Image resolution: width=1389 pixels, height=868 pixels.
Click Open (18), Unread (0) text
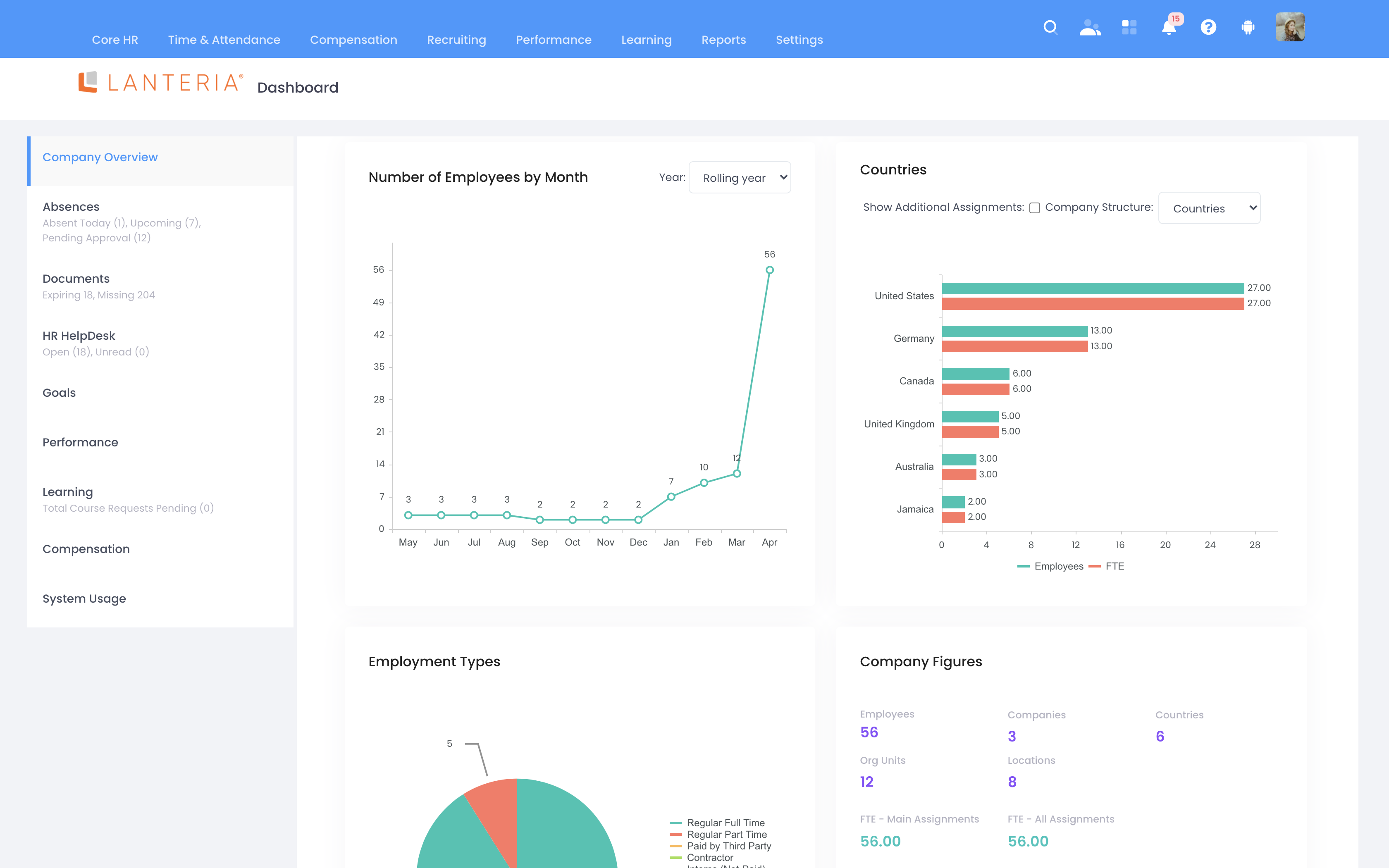96,352
